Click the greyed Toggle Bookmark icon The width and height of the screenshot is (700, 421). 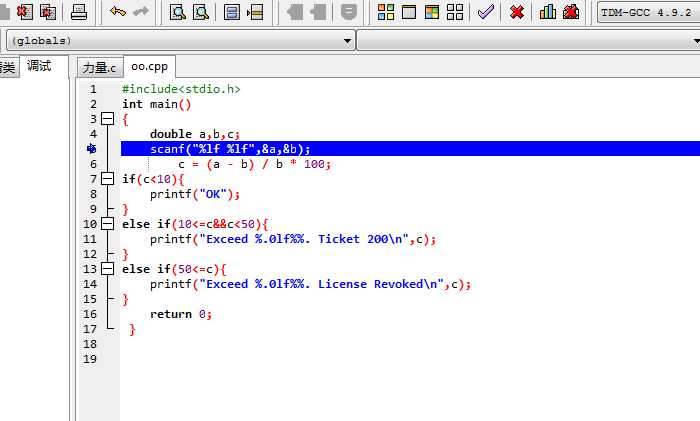[x=349, y=12]
